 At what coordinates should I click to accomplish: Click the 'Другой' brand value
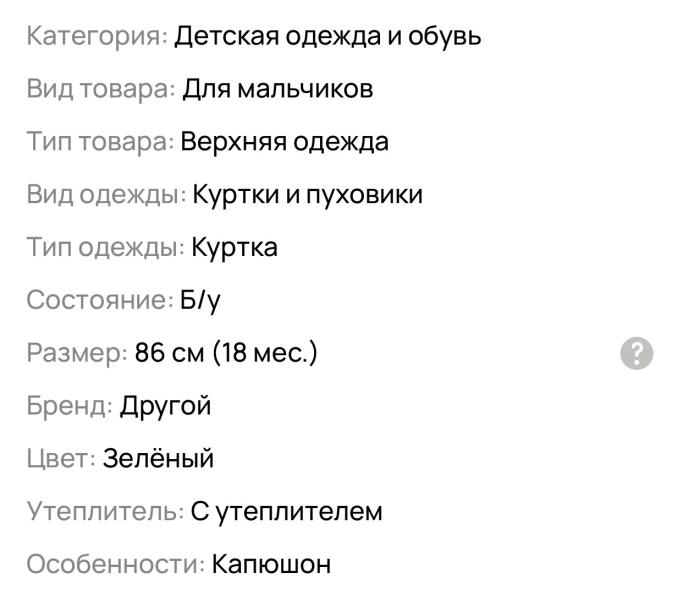coord(165,406)
